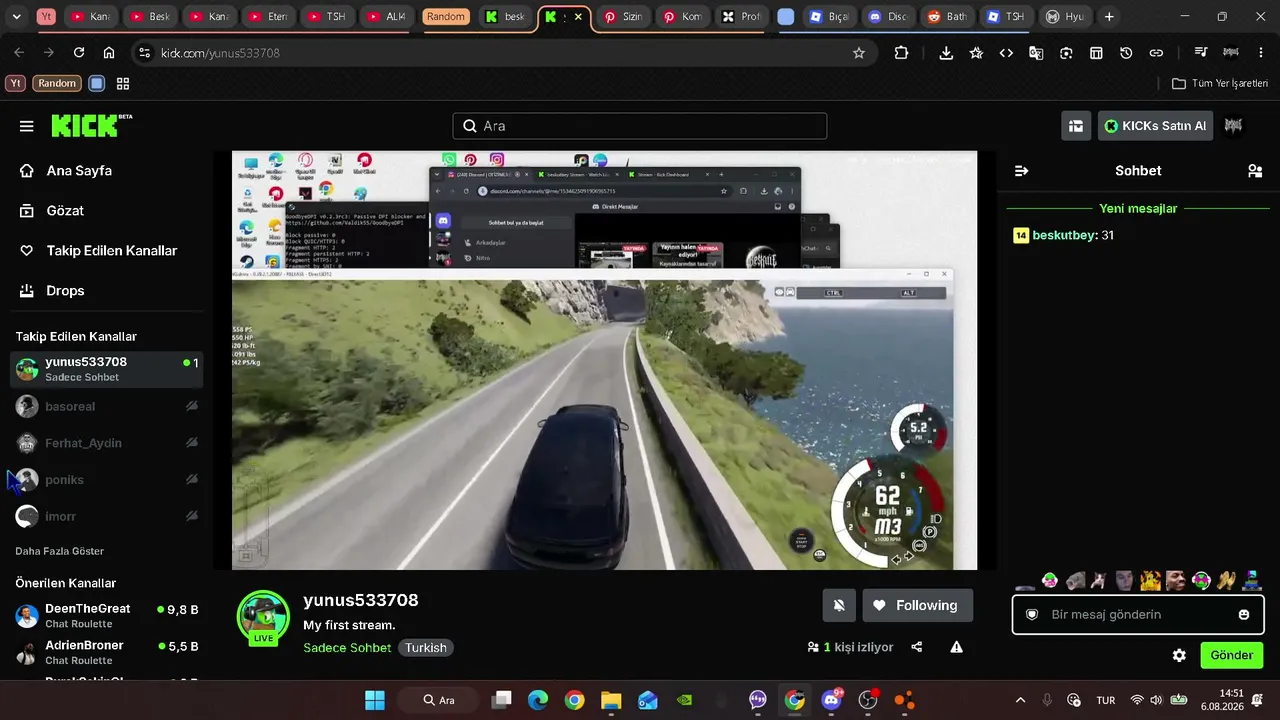Click beskutbey username in chat
This screenshot has width=1280, height=720.
1065,235
